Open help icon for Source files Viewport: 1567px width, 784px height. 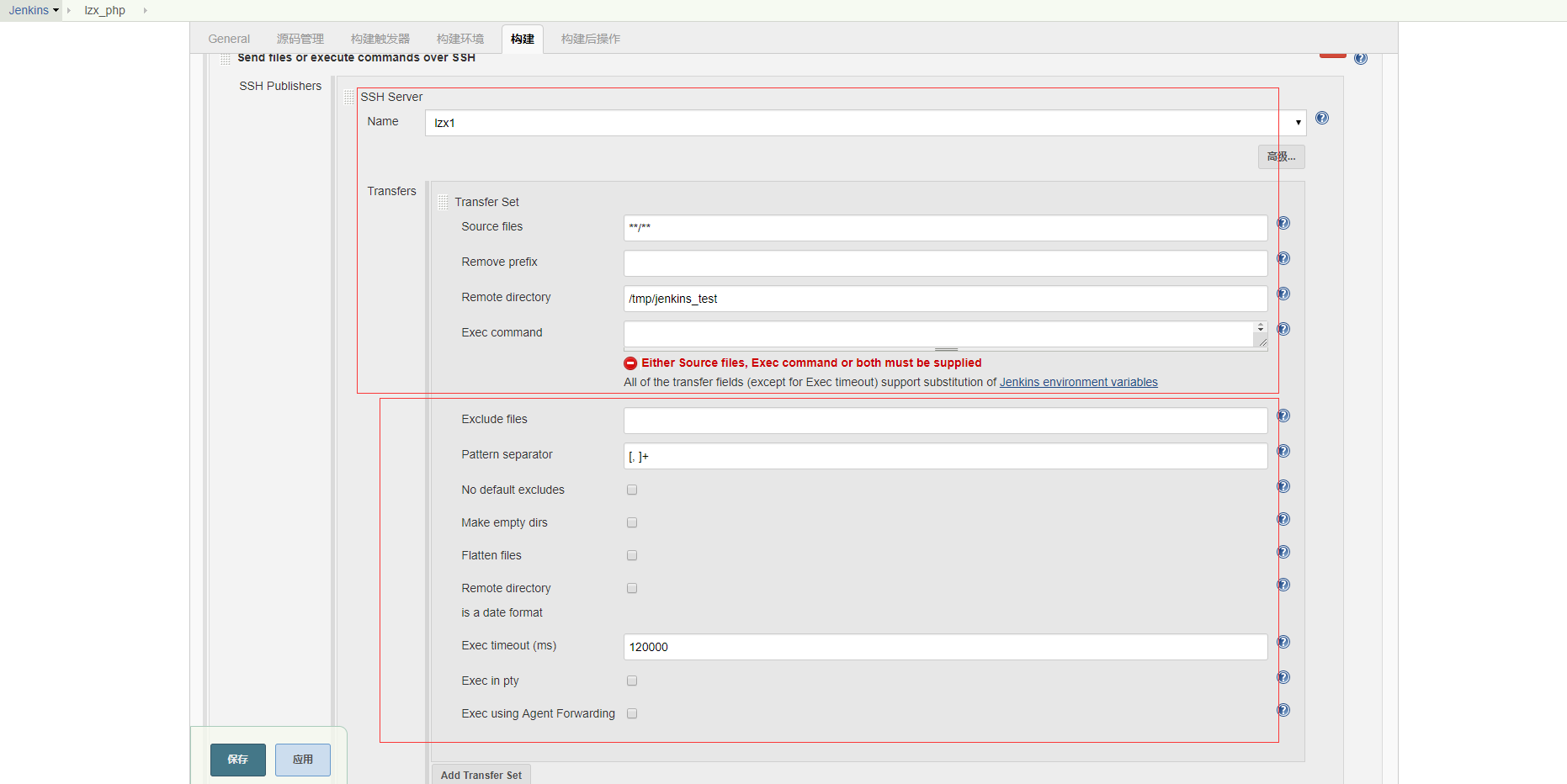pyautogui.click(x=1283, y=223)
